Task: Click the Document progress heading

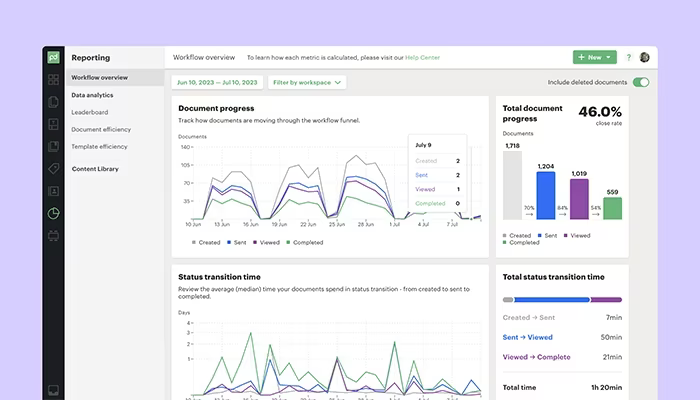Action: click(x=216, y=108)
